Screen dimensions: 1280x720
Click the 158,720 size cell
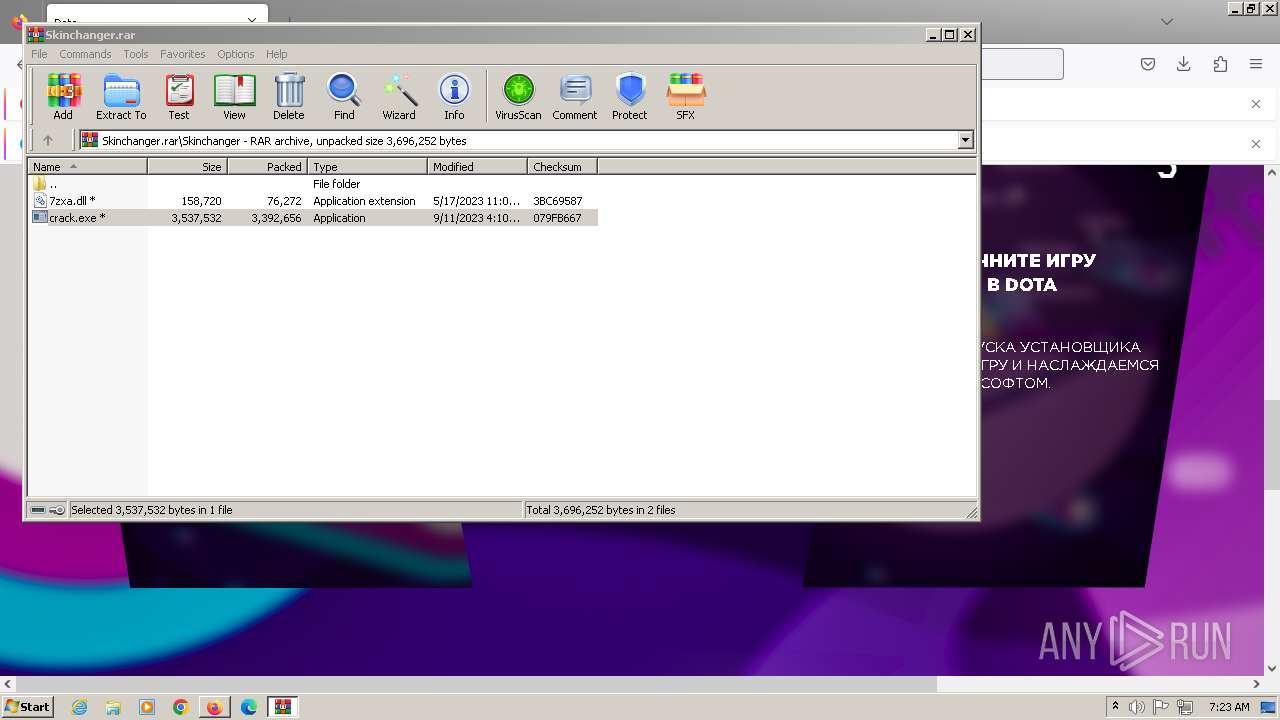tap(201, 201)
